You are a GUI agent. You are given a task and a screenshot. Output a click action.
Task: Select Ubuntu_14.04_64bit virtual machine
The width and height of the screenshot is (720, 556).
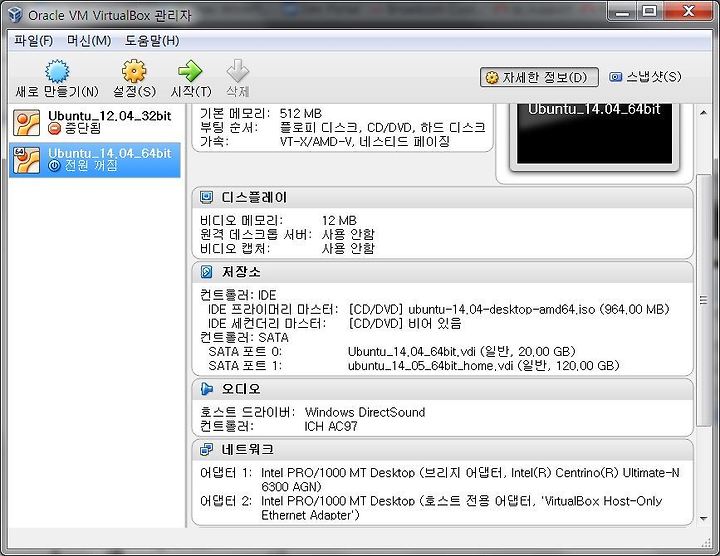[95, 160]
